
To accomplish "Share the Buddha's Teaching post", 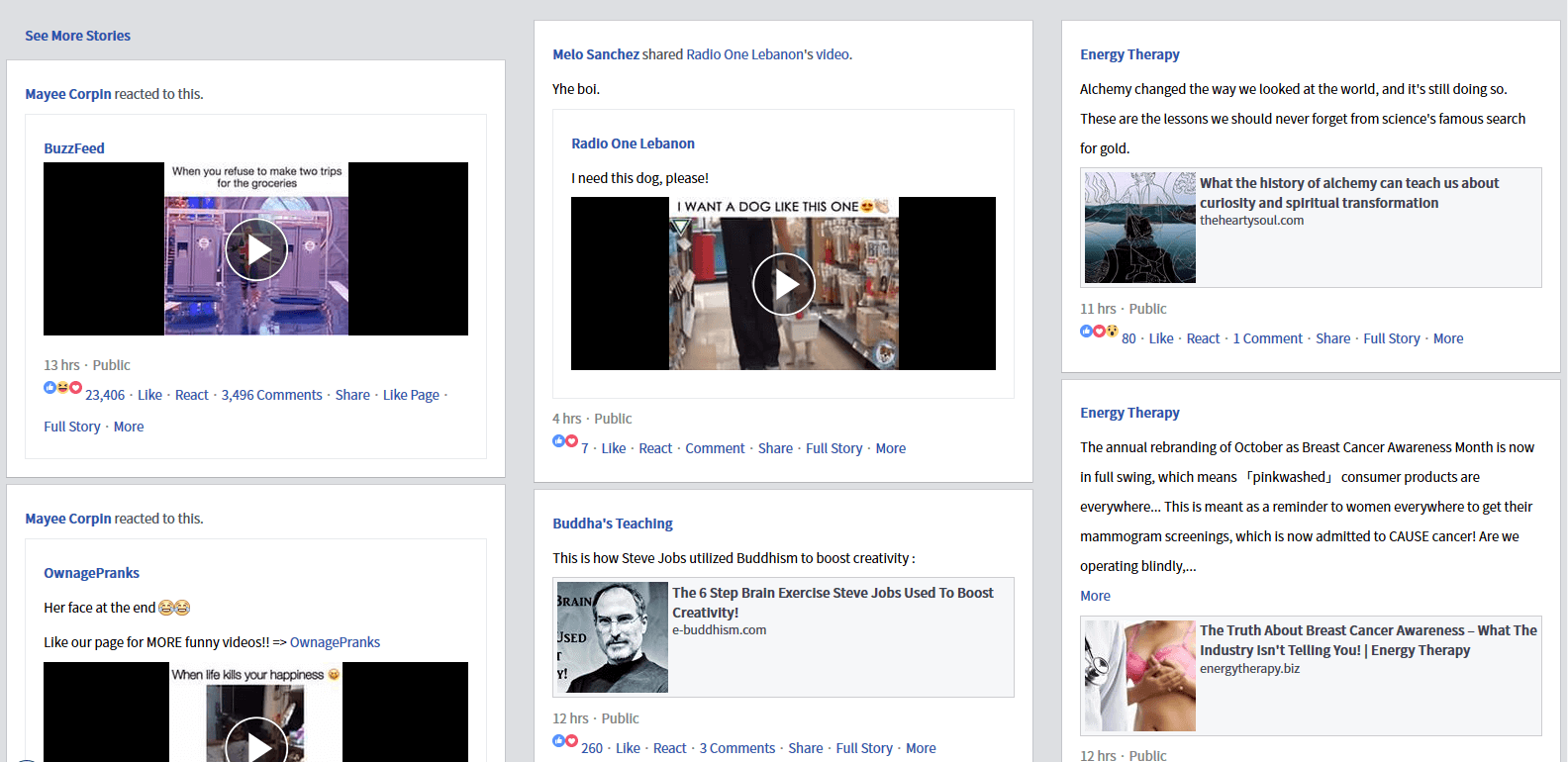I will click(x=806, y=748).
